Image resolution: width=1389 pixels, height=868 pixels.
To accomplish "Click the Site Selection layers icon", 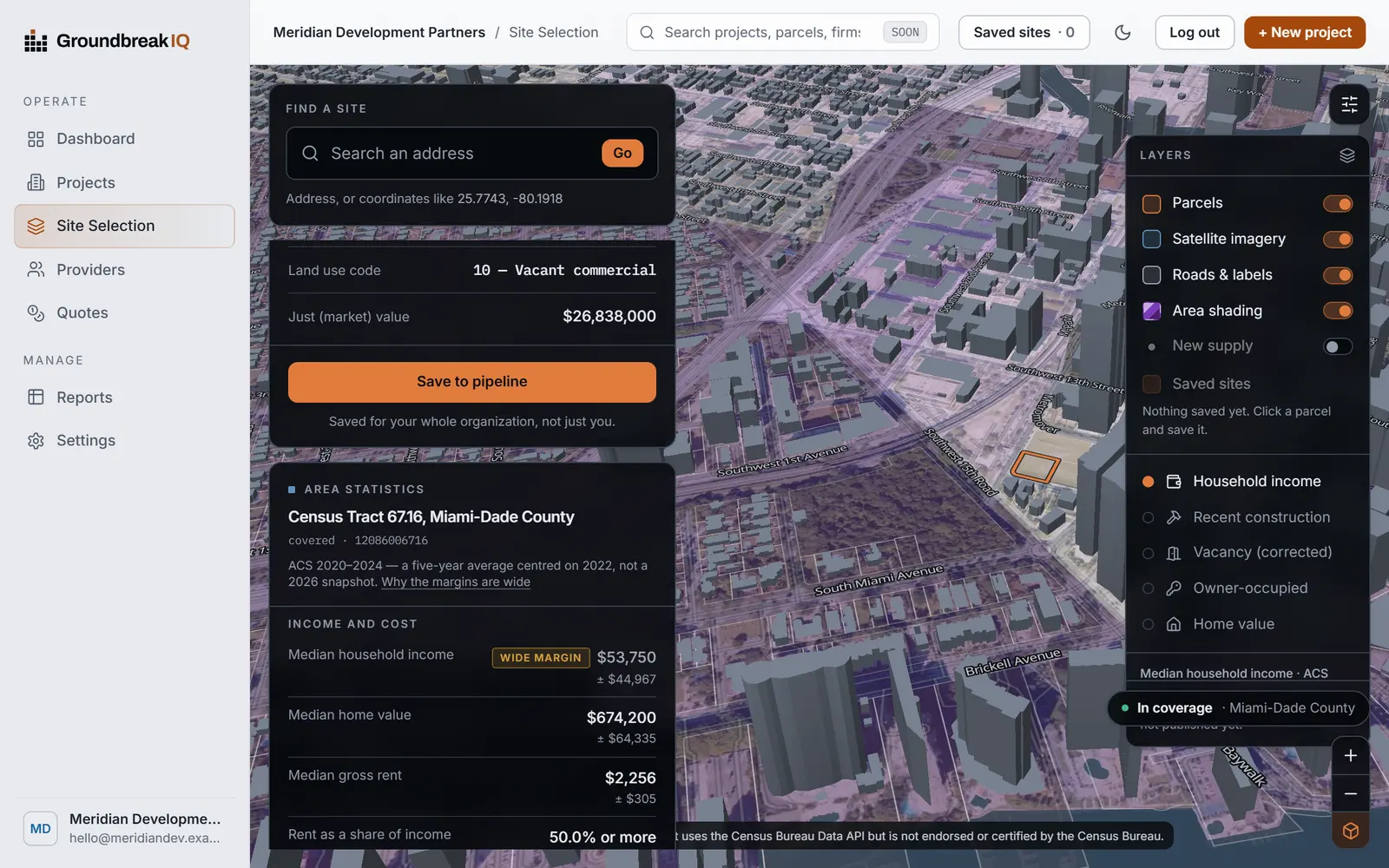I will point(36,226).
